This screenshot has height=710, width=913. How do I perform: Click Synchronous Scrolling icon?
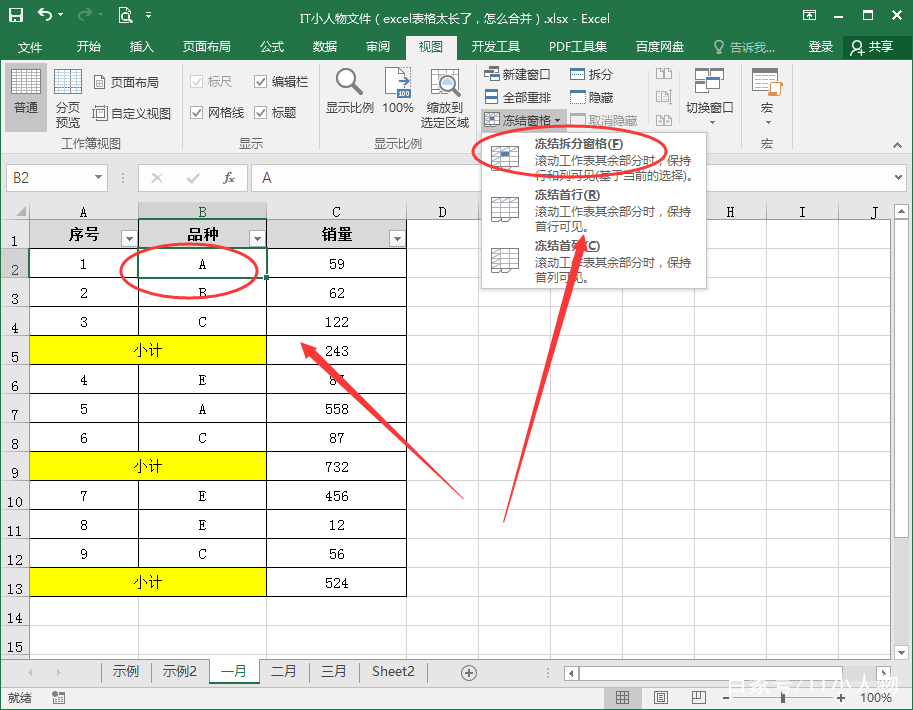point(664,97)
